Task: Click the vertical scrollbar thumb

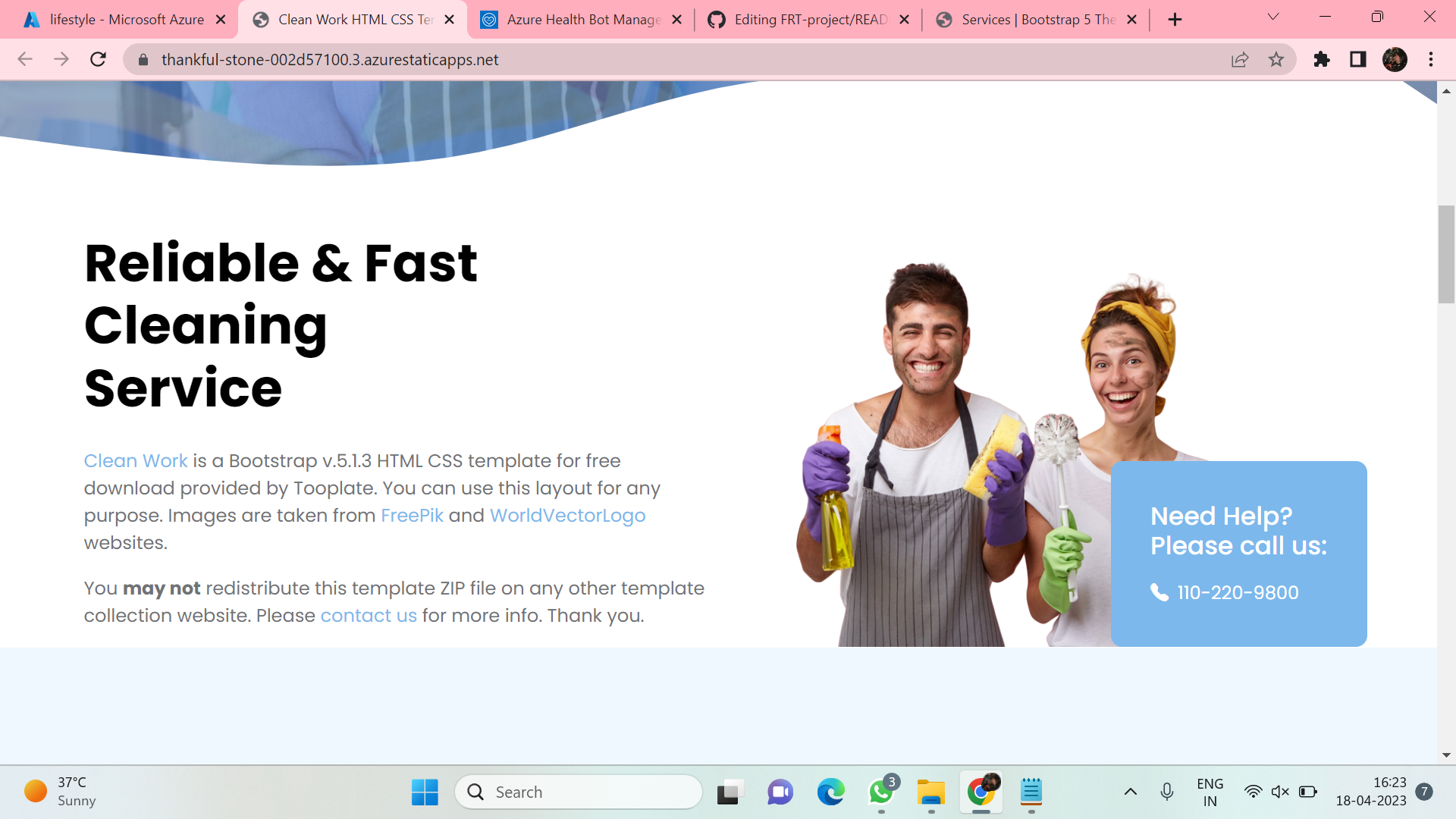Action: [1446, 254]
